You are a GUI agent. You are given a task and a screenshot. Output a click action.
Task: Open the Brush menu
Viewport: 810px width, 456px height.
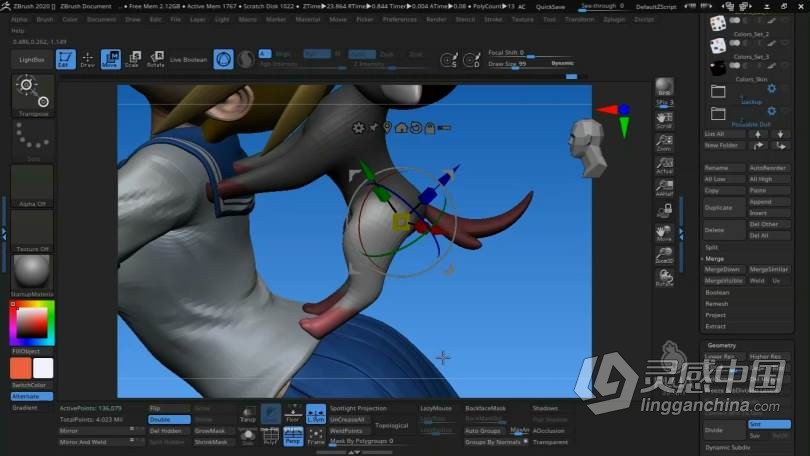(x=45, y=19)
